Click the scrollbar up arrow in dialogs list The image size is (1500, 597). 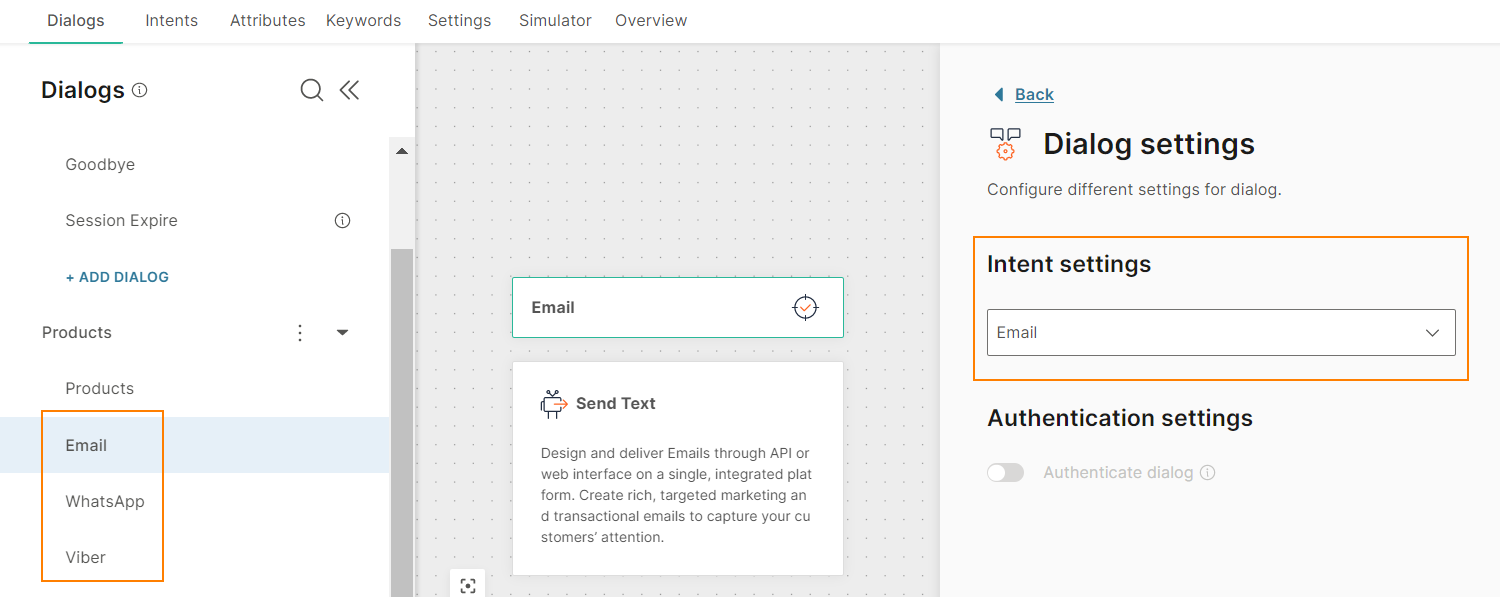pos(402,152)
